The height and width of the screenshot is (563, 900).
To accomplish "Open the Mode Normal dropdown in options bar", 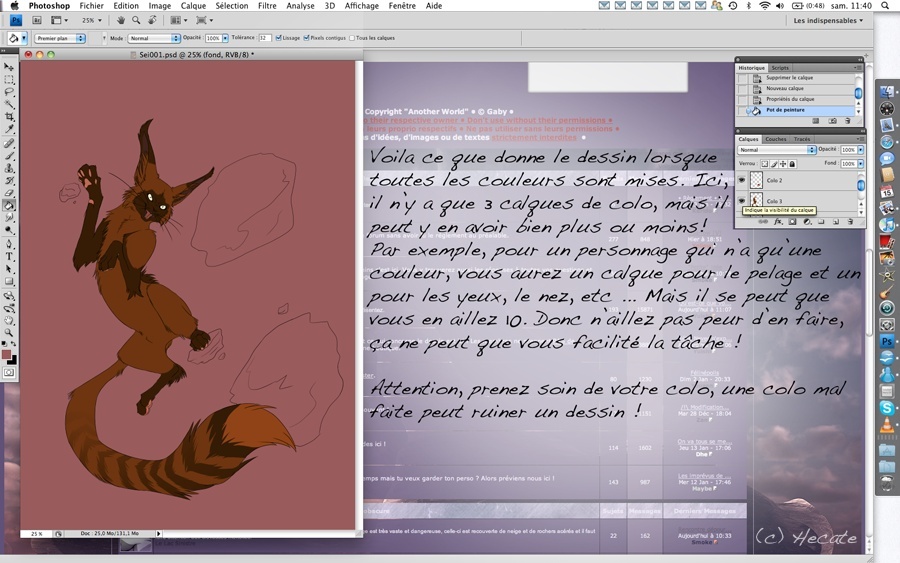I will click(153, 38).
